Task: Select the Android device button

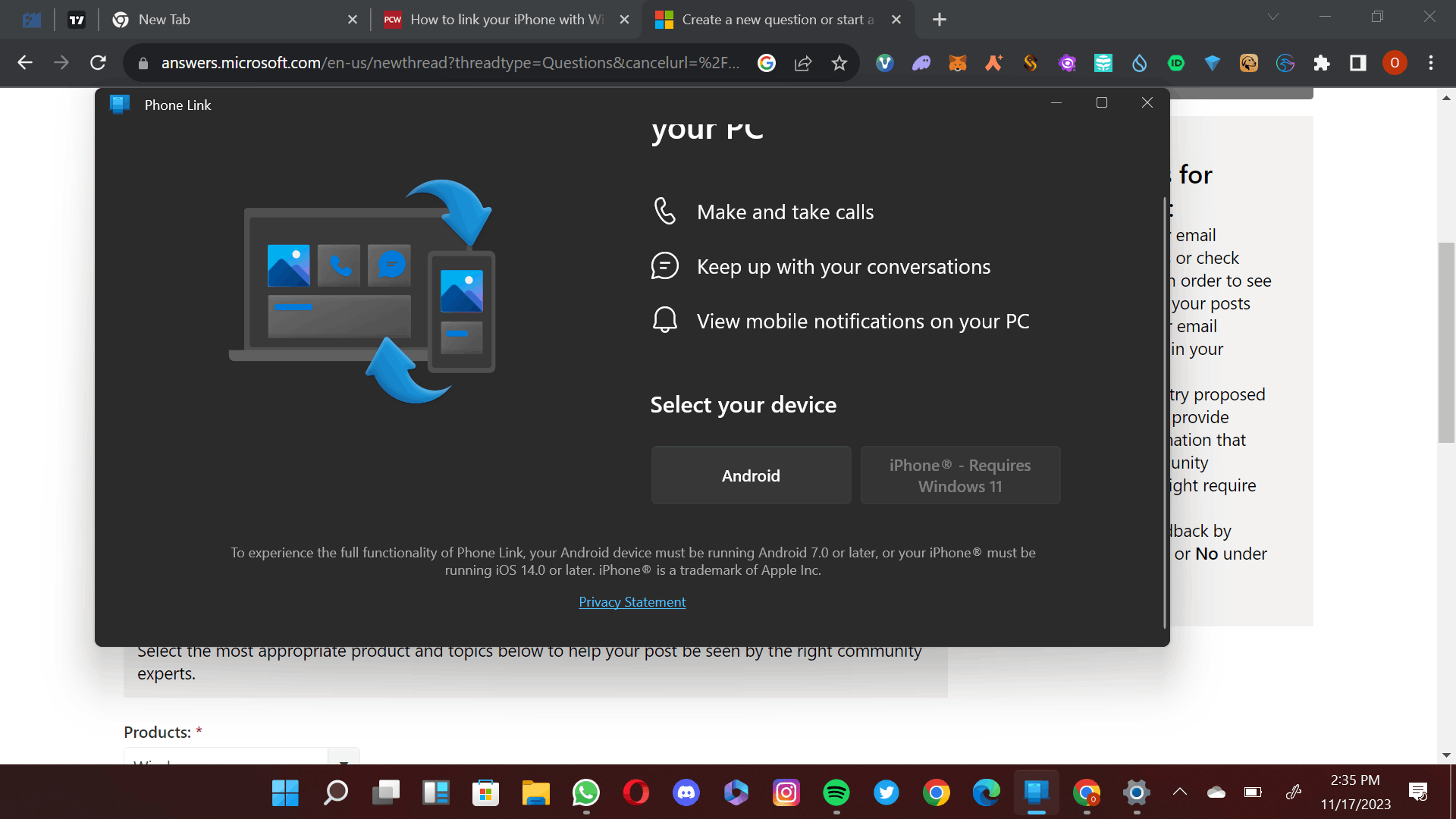Action: tap(751, 475)
